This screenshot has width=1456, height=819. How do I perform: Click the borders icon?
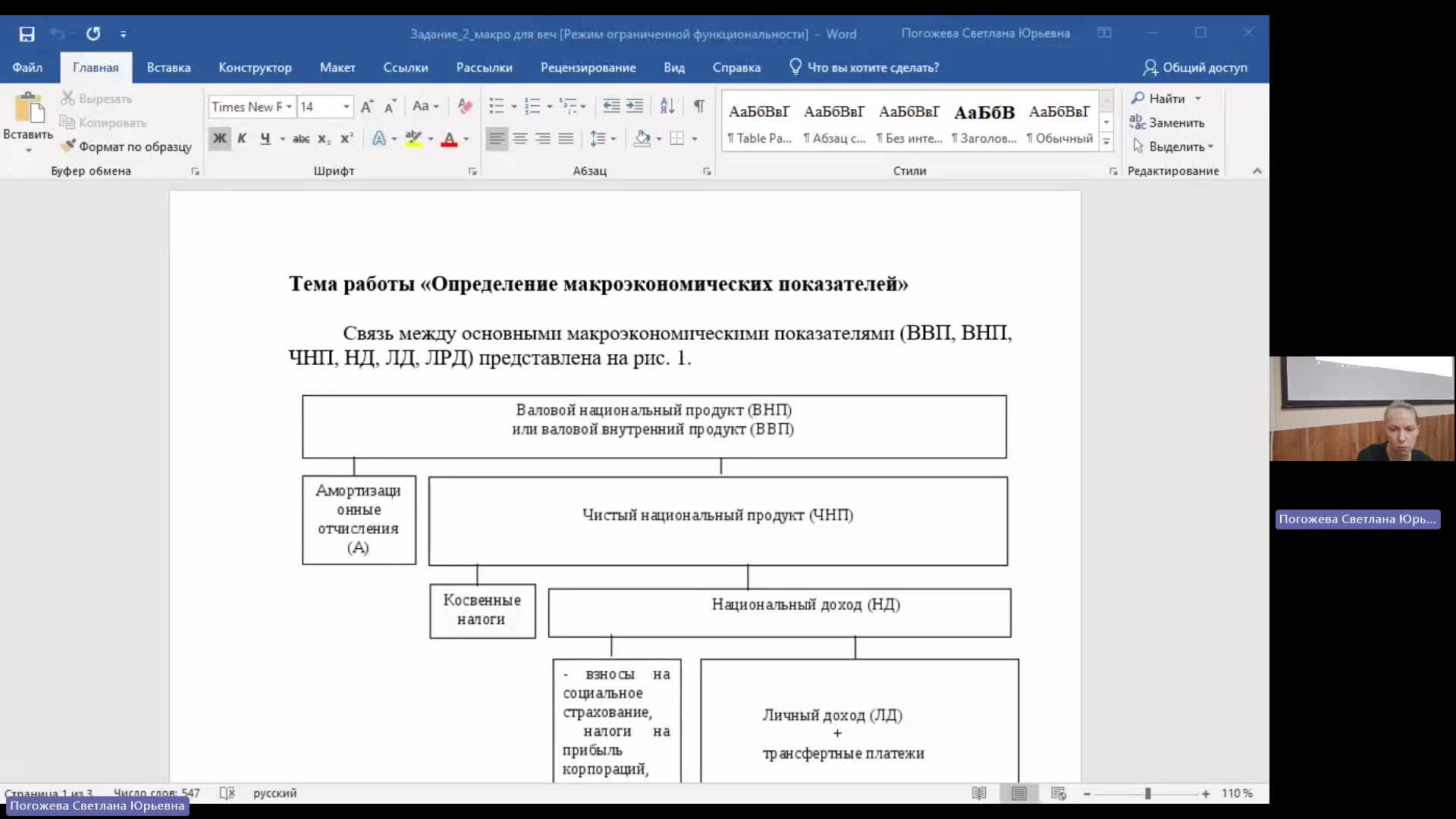coord(677,139)
